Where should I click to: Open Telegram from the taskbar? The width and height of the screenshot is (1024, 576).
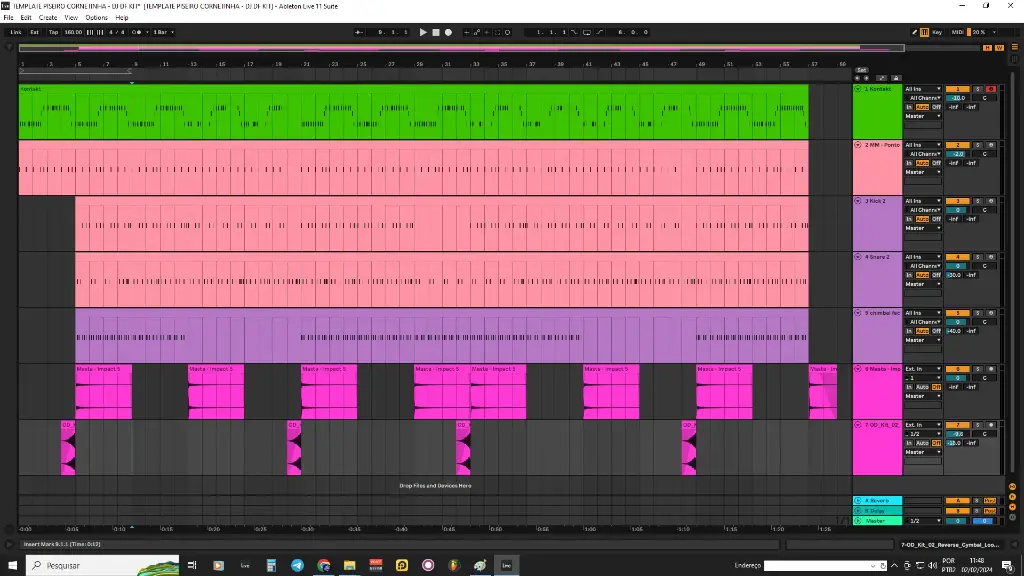point(297,566)
